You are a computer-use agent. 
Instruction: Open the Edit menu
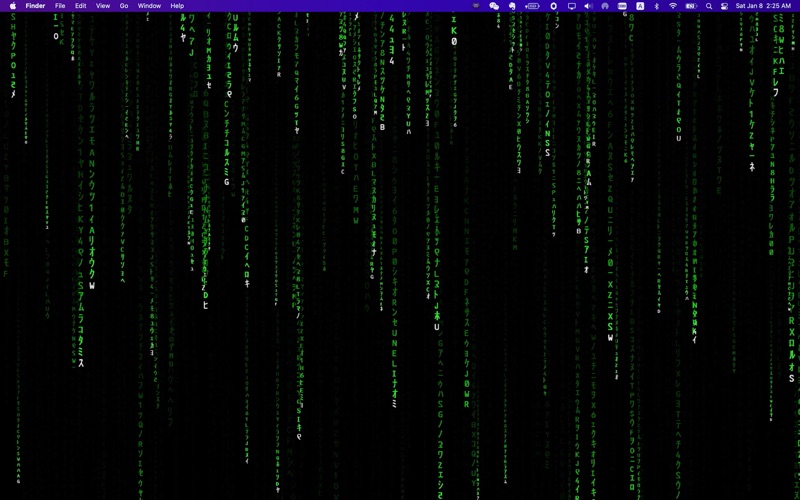coord(80,6)
